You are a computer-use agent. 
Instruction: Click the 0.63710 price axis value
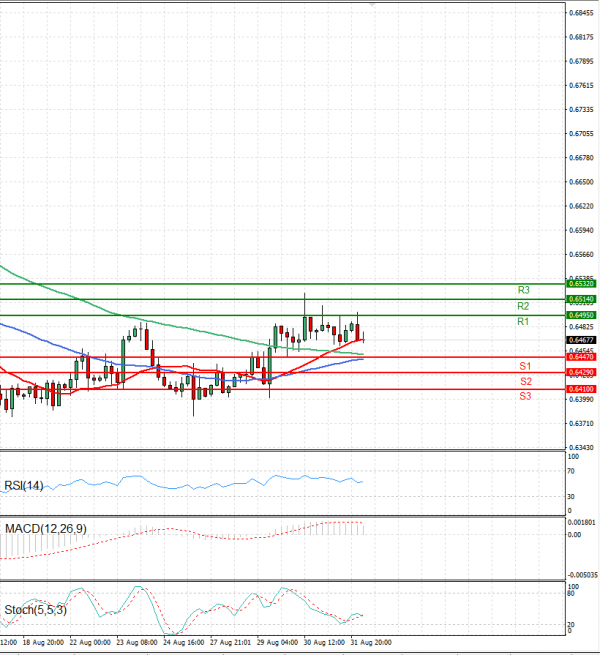[581, 424]
